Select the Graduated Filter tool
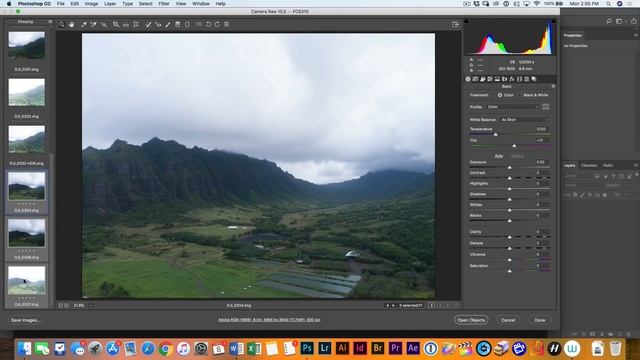 click(178, 24)
